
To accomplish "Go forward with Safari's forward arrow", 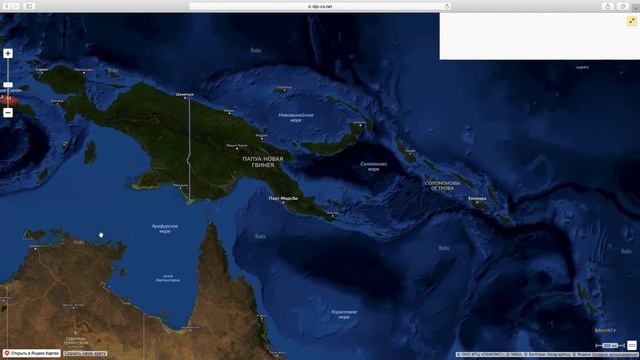I will [15, 6].
